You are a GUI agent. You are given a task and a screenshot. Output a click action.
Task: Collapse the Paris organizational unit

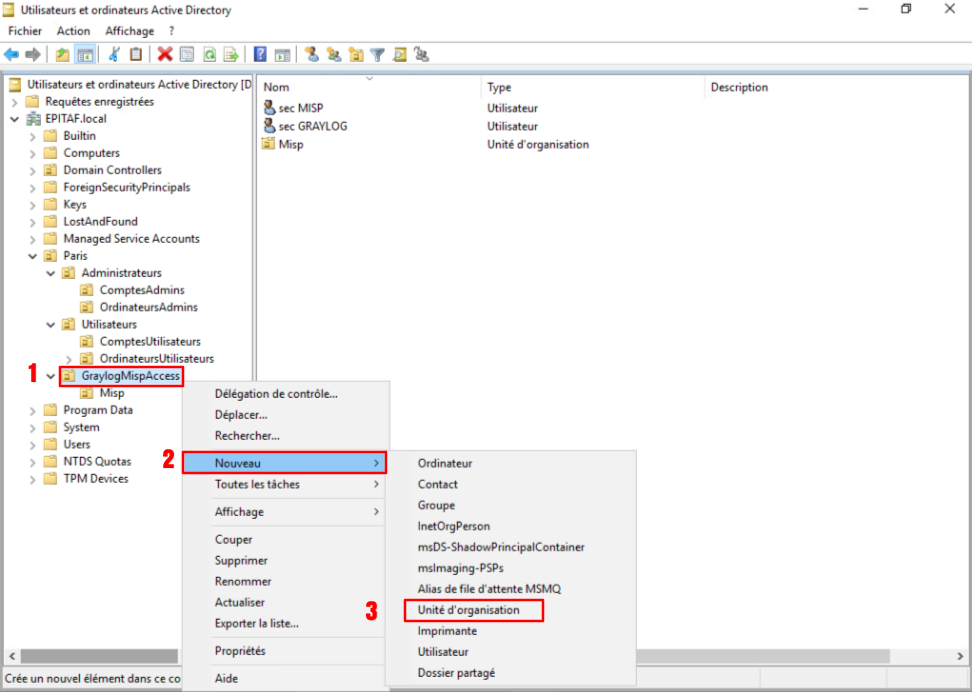pyautogui.click(x=32, y=256)
